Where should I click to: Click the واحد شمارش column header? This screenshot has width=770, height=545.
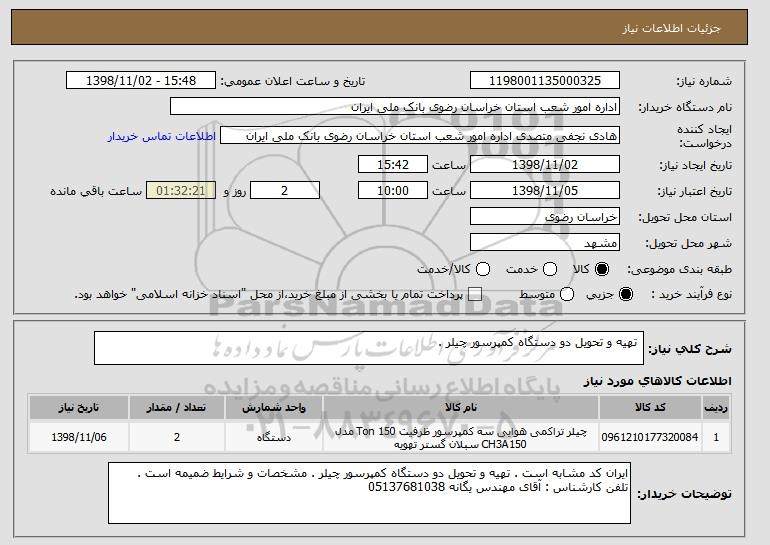point(274,408)
